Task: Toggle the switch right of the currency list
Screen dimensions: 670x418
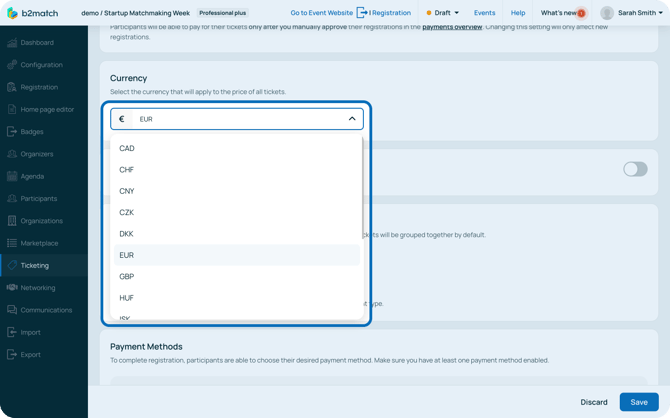Action: 635,169
